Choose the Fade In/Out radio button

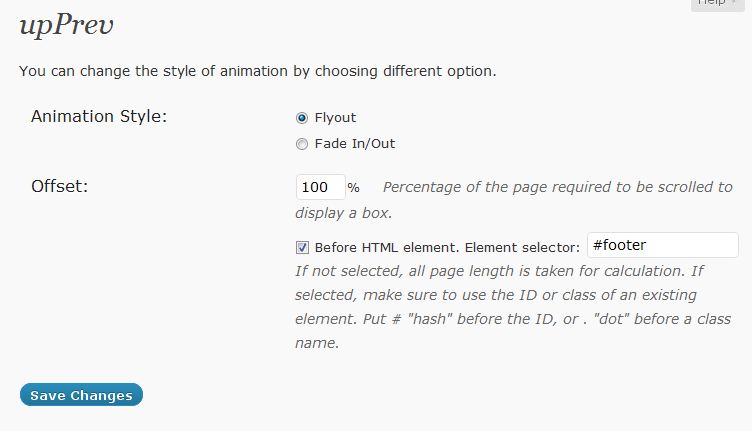(302, 144)
